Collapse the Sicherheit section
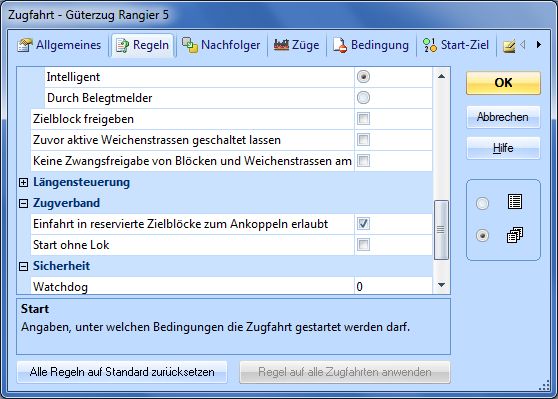Screen dimensions: 558x399 point(23,266)
